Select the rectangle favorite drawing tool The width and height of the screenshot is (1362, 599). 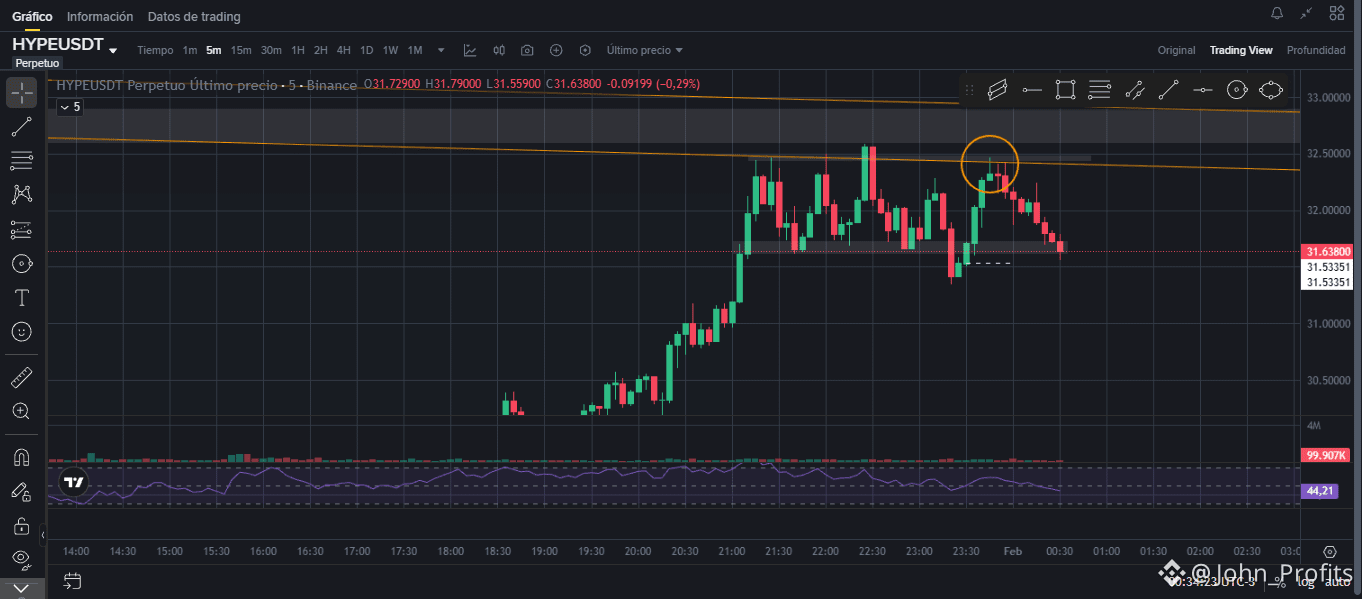click(1065, 90)
